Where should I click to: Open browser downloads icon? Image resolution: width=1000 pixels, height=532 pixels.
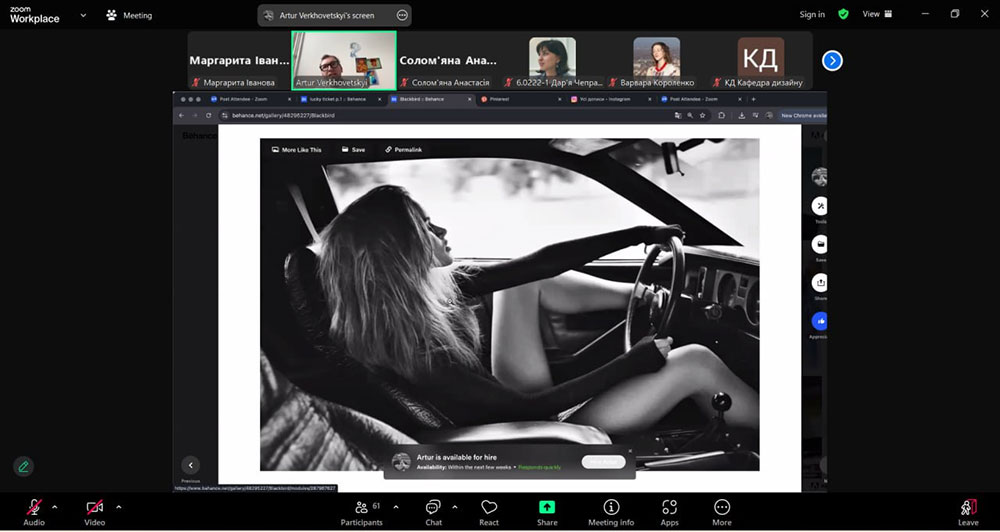[742, 115]
